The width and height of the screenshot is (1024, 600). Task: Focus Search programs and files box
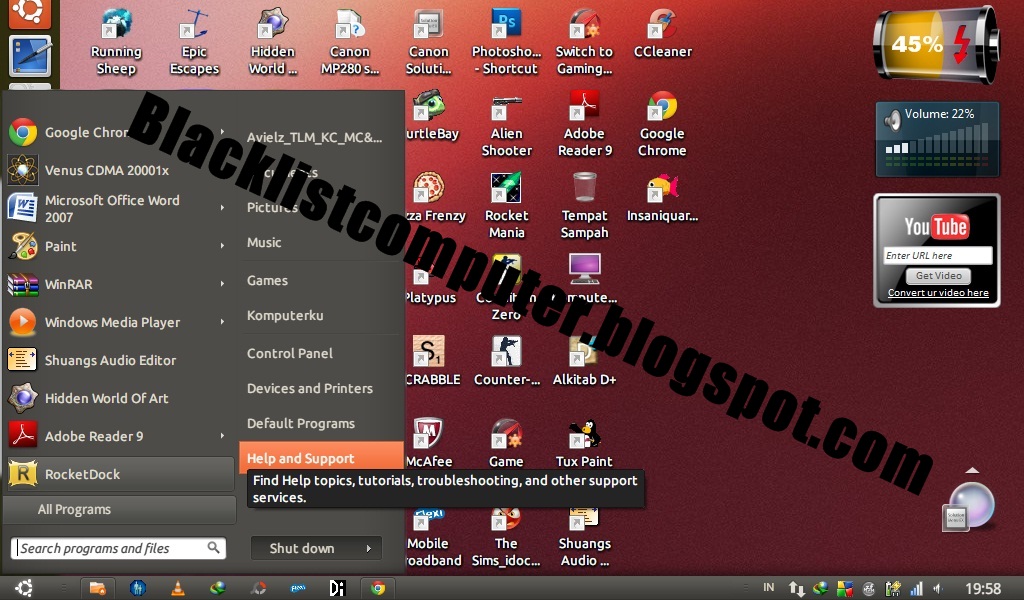click(118, 548)
